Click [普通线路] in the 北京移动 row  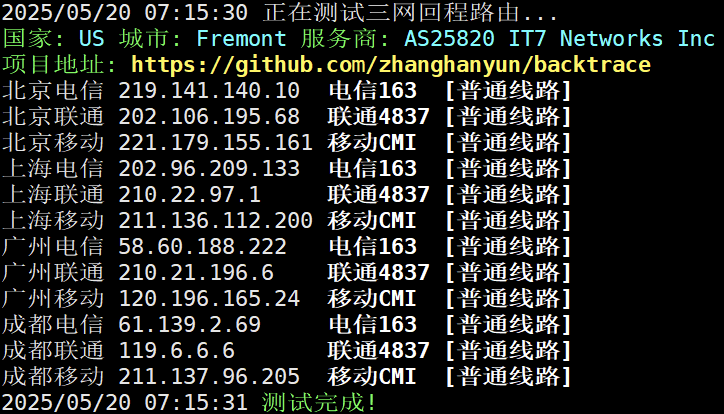[508, 143]
